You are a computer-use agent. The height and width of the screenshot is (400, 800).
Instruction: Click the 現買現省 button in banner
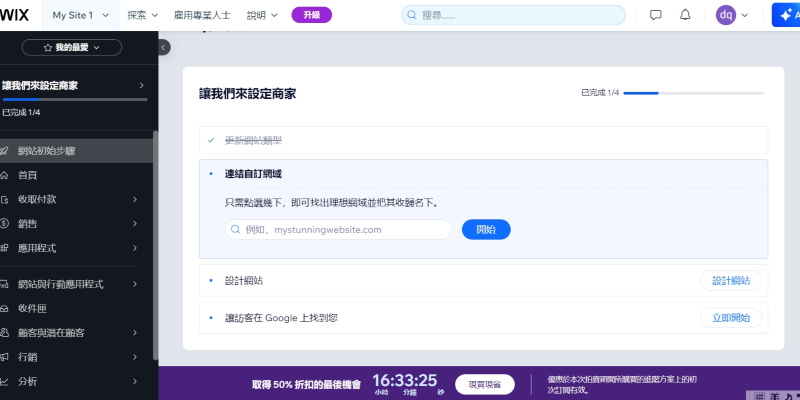click(x=485, y=384)
